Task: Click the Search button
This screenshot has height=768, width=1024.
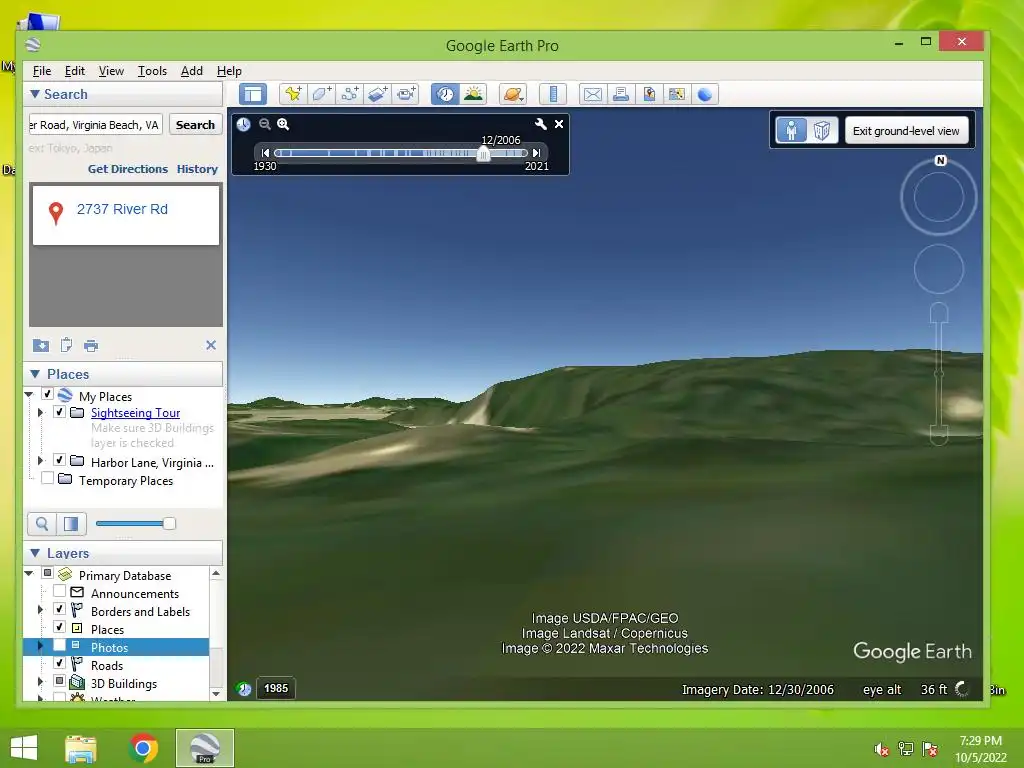Action: click(x=195, y=125)
